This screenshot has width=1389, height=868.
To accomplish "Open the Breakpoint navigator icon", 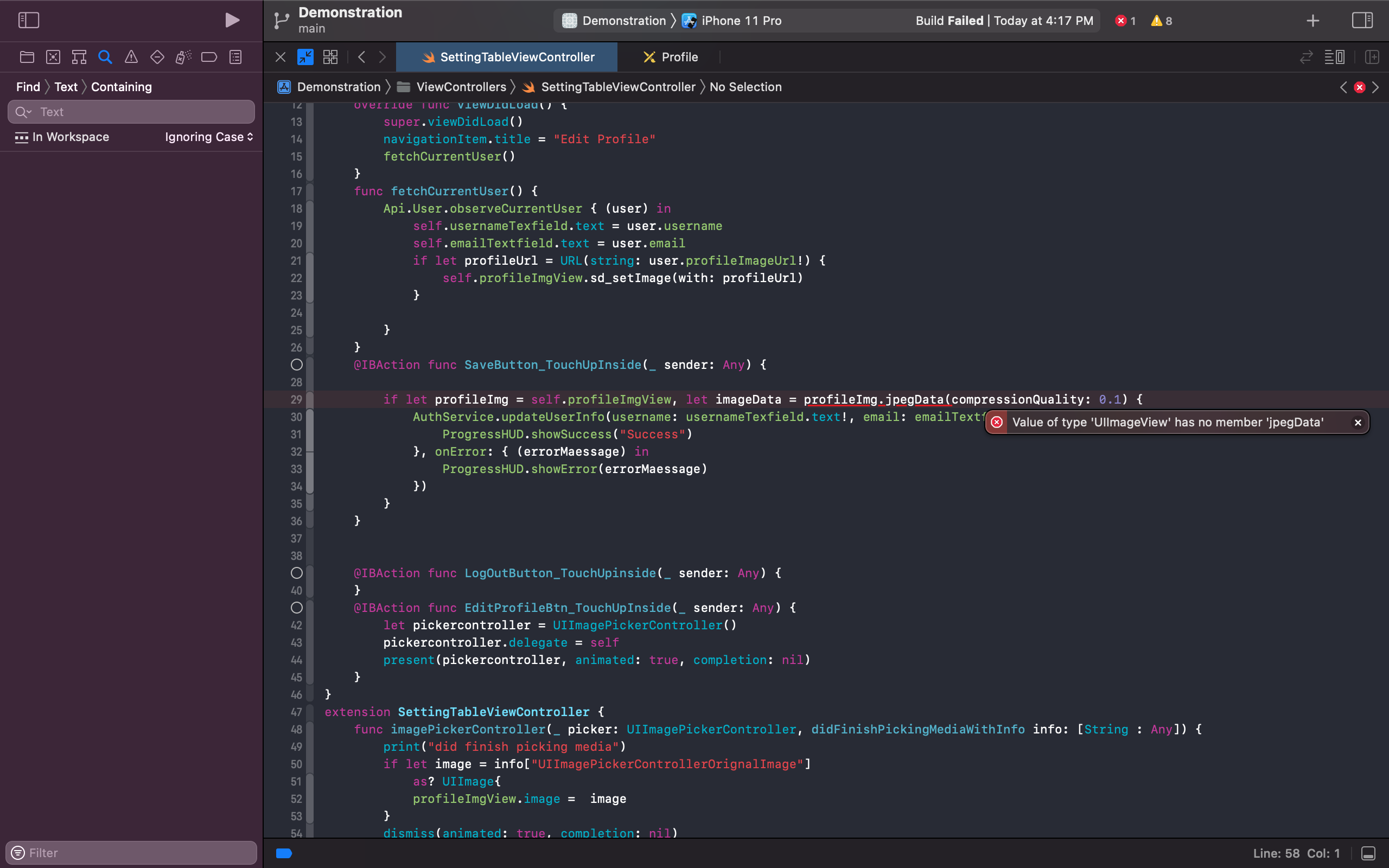I will pyautogui.click(x=209, y=57).
